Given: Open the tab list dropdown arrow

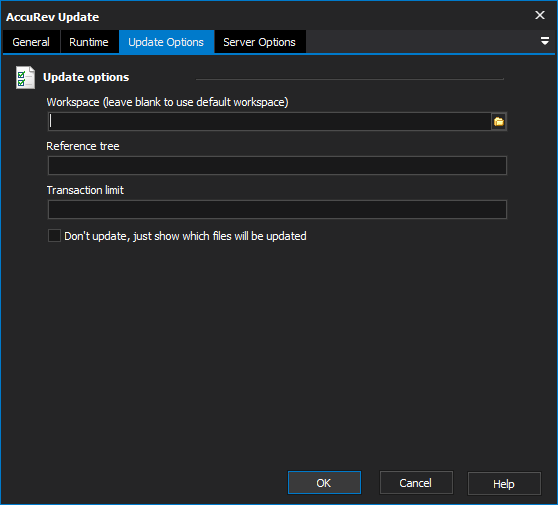Looking at the screenshot, I should (544, 41).
